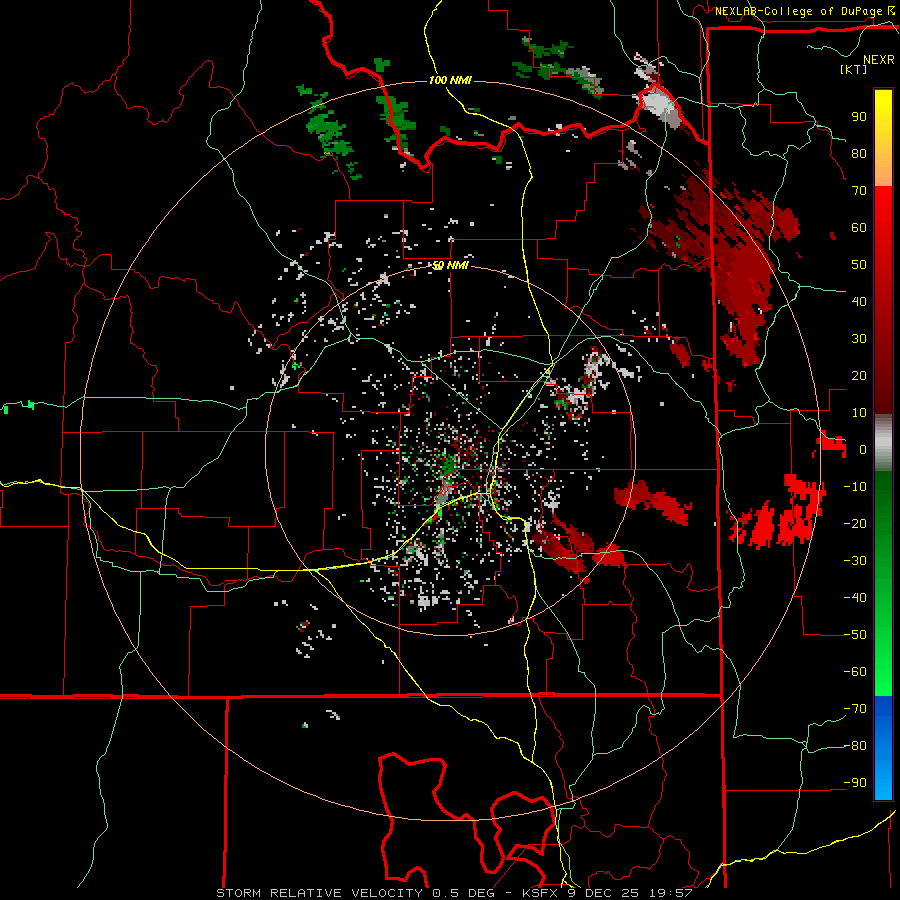Click the '20' scale value

[x=859, y=376]
